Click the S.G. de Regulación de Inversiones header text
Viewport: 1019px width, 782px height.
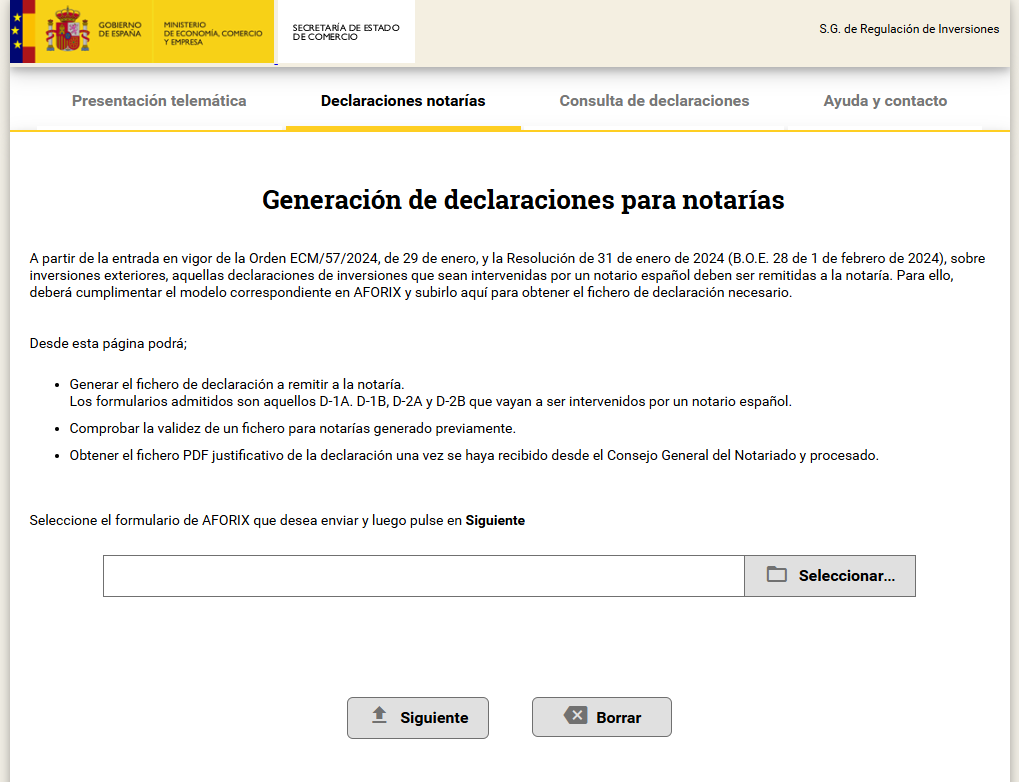tap(908, 29)
